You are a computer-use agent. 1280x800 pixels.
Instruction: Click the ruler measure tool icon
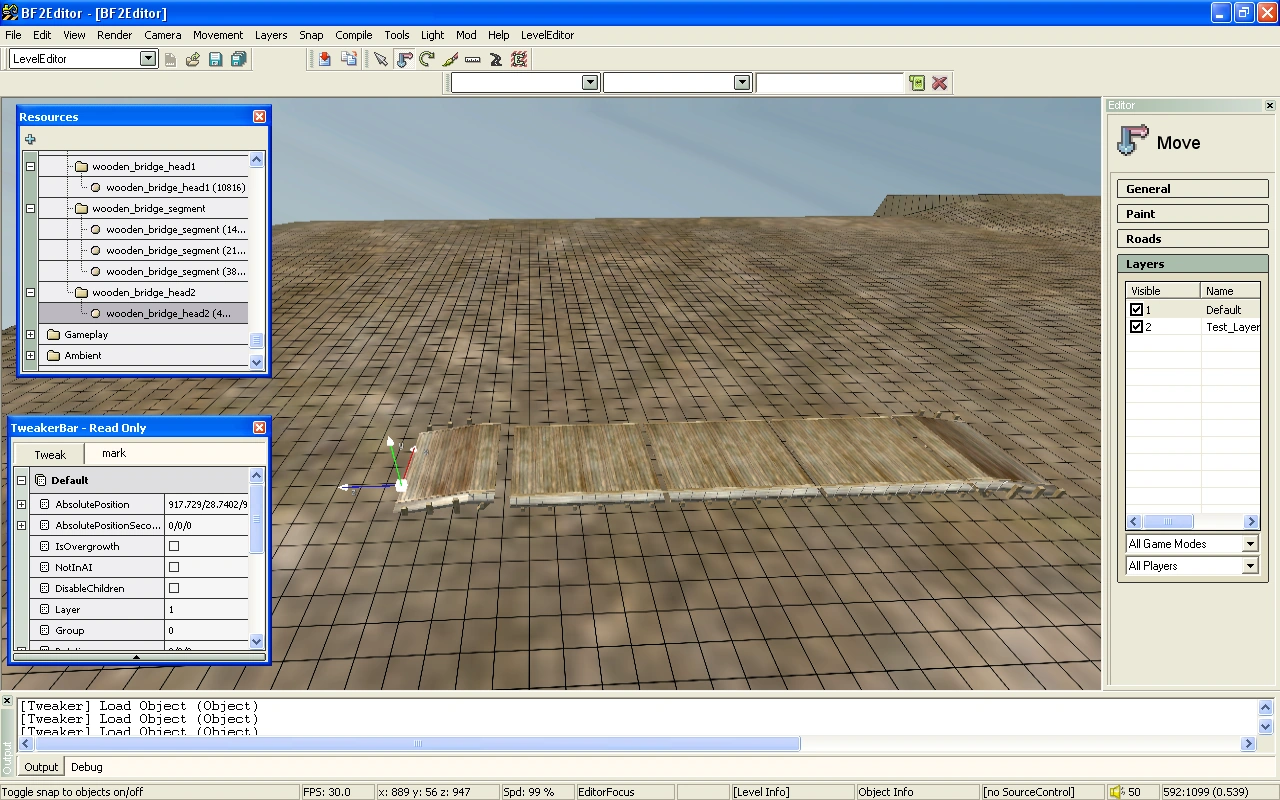473,59
